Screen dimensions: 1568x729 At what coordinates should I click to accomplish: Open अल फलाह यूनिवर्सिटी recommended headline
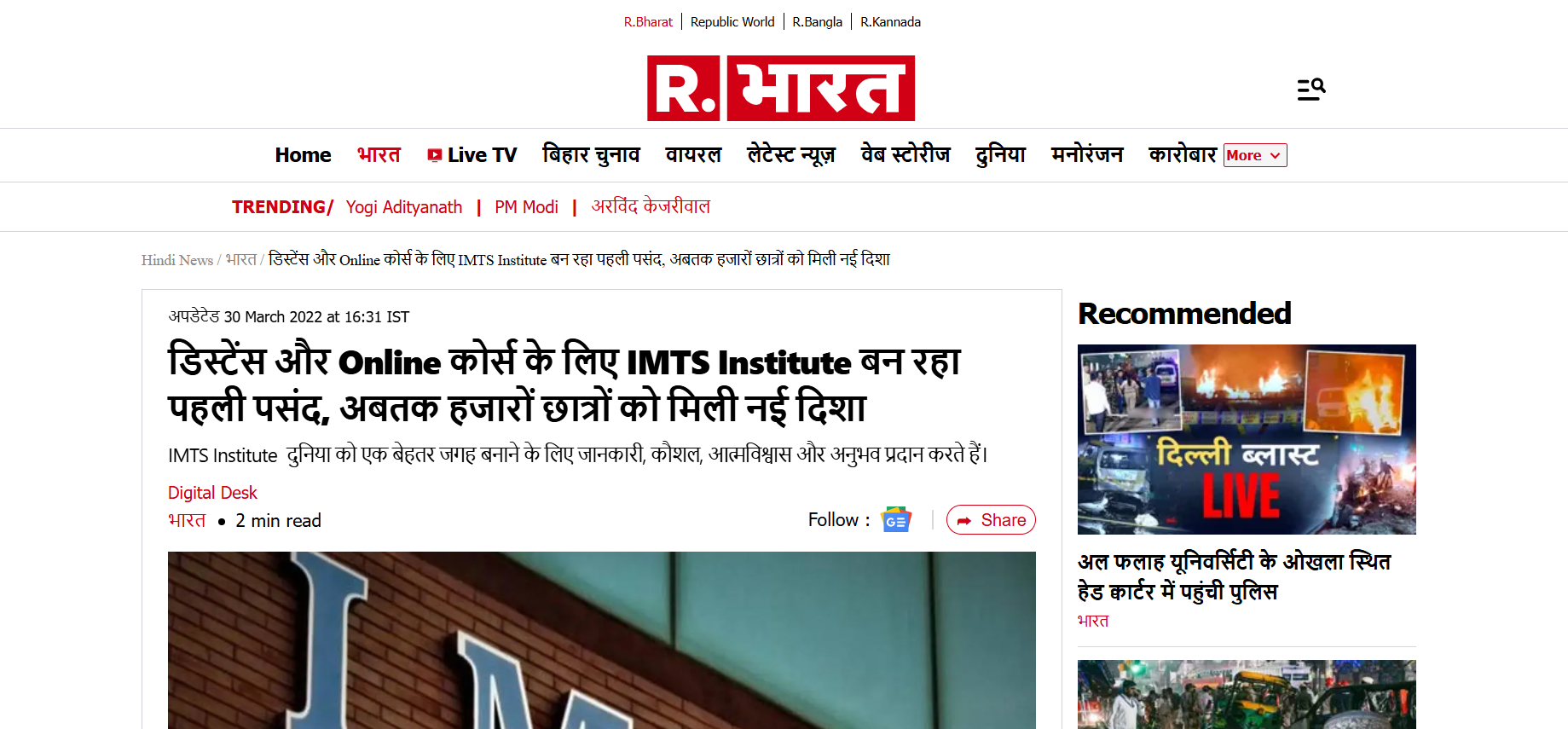(1234, 576)
